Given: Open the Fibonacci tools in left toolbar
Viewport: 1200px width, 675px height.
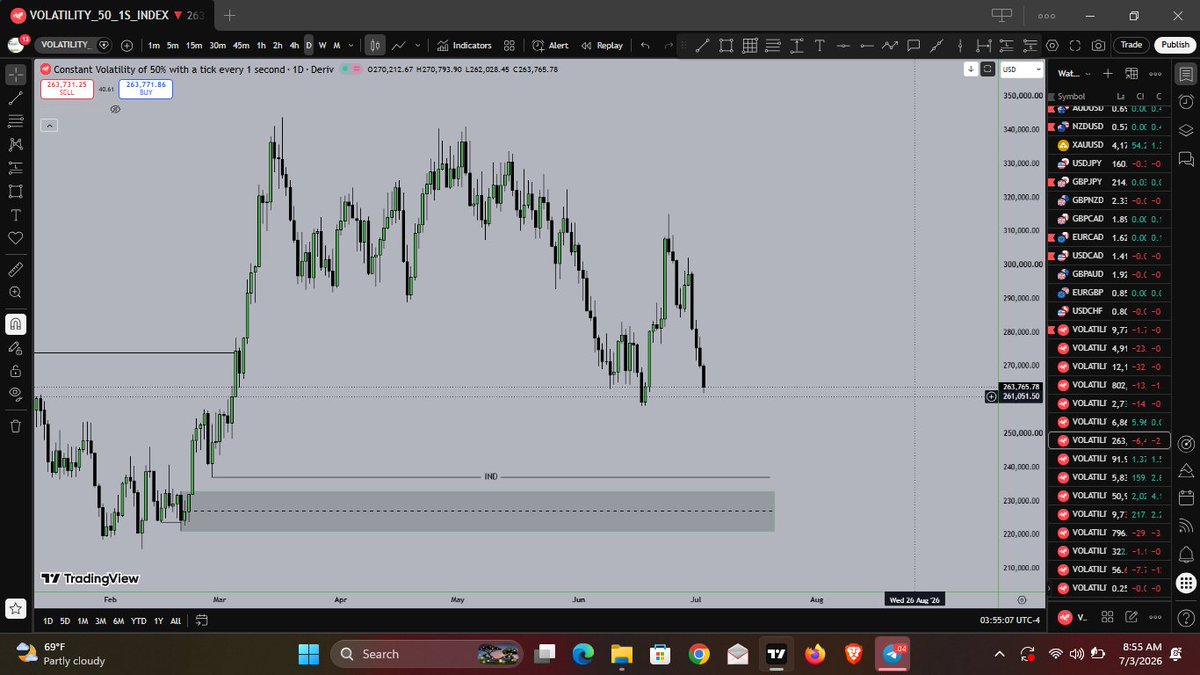Looking at the screenshot, I should [15, 121].
